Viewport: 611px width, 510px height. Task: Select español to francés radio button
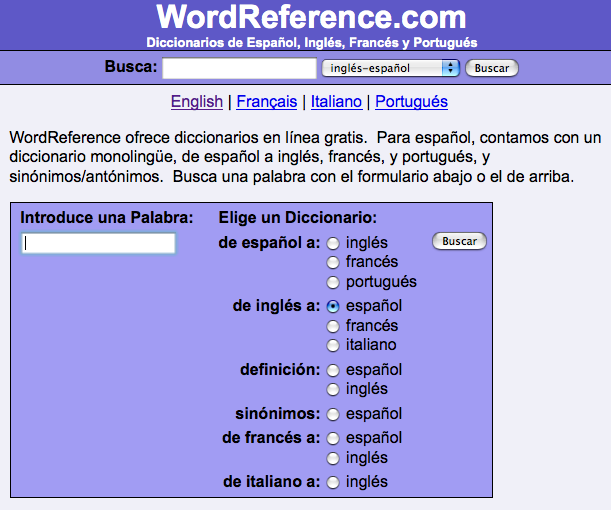333,262
